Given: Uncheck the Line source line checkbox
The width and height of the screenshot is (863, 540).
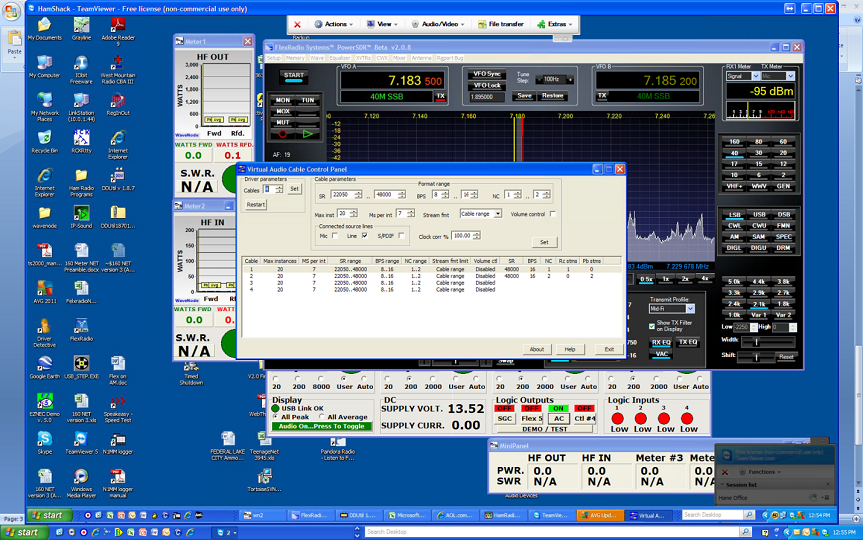Looking at the screenshot, I should (366, 236).
